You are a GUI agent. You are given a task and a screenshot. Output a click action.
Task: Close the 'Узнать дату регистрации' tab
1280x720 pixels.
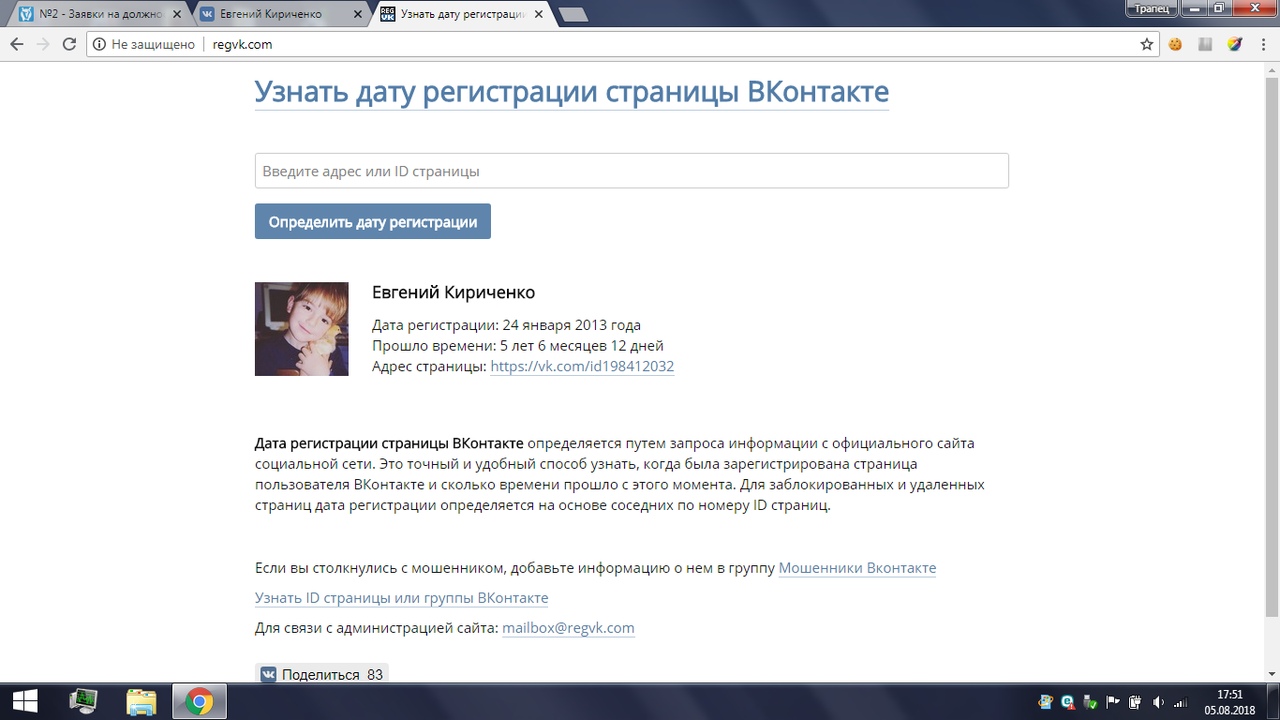click(x=536, y=15)
